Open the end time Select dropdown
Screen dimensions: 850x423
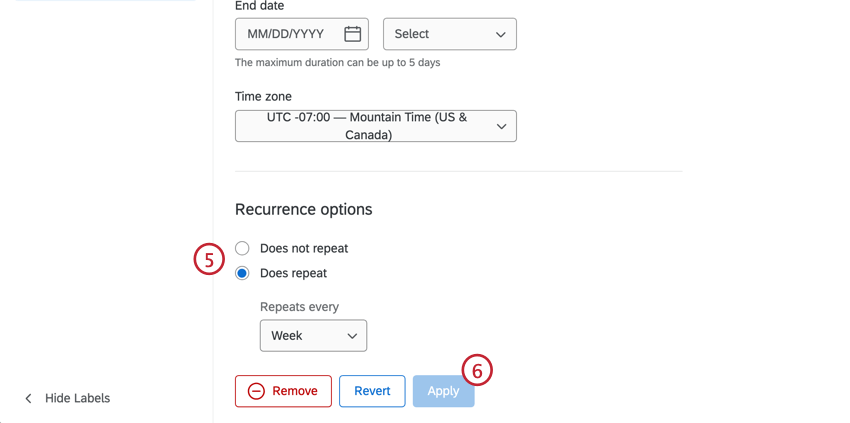(x=450, y=34)
